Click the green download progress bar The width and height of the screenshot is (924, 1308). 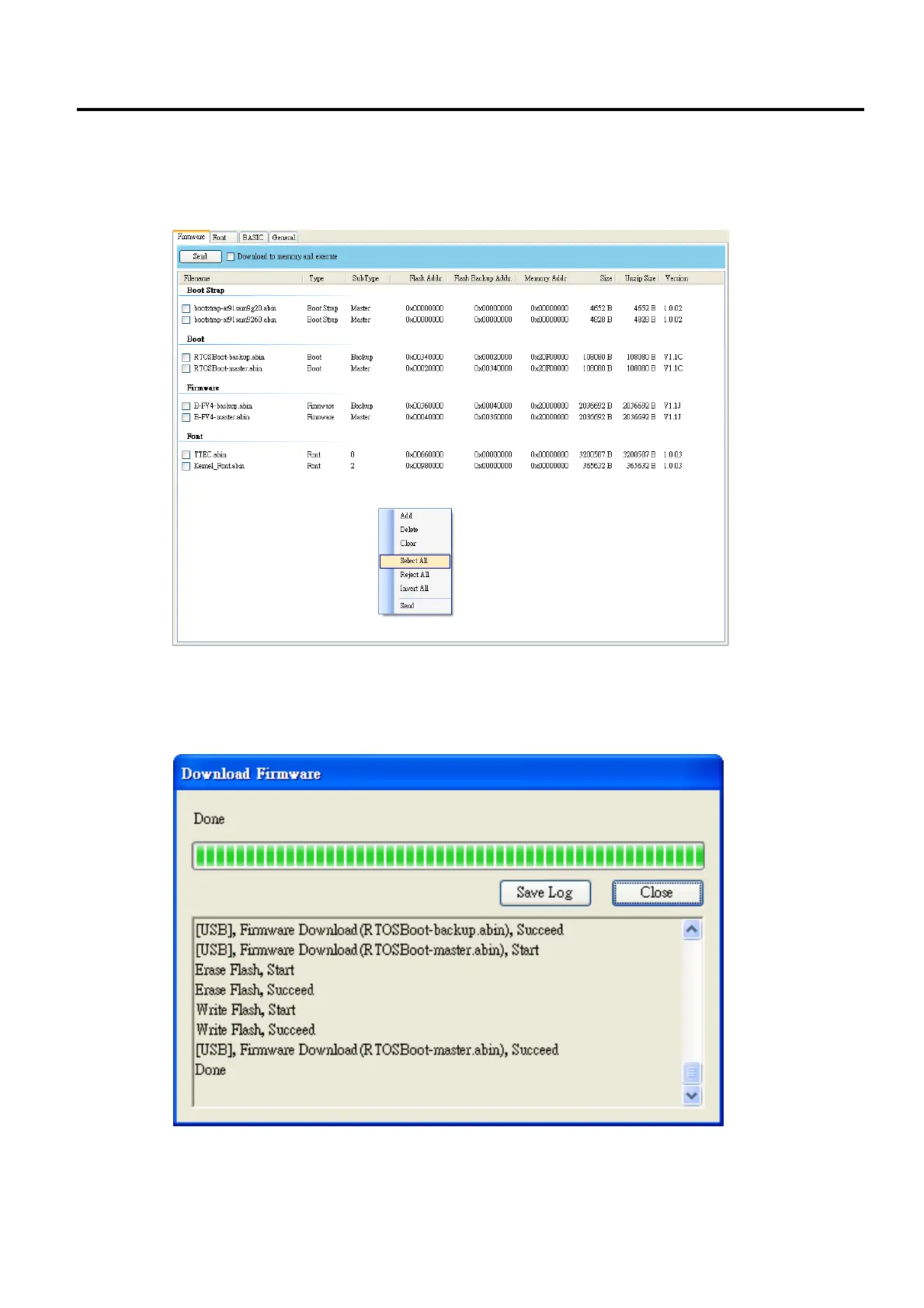coord(448,856)
